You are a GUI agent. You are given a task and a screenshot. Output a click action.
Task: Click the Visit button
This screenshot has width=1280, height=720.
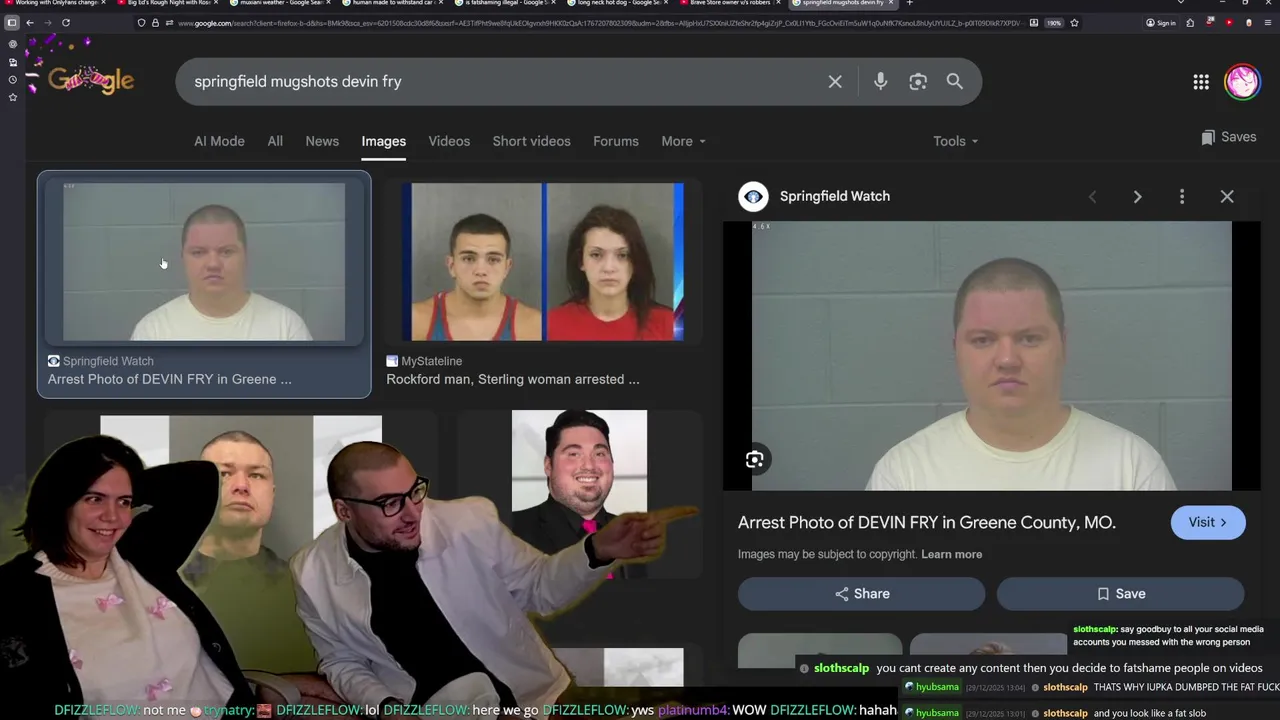(1208, 522)
